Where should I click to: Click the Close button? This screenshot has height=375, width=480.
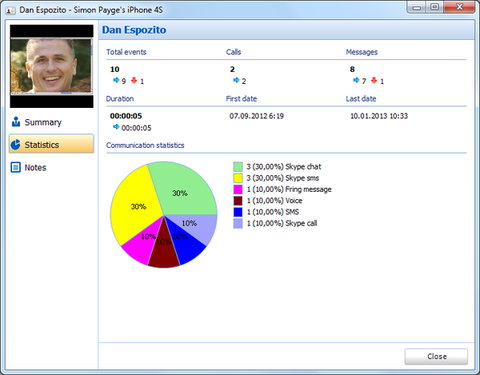(436, 356)
